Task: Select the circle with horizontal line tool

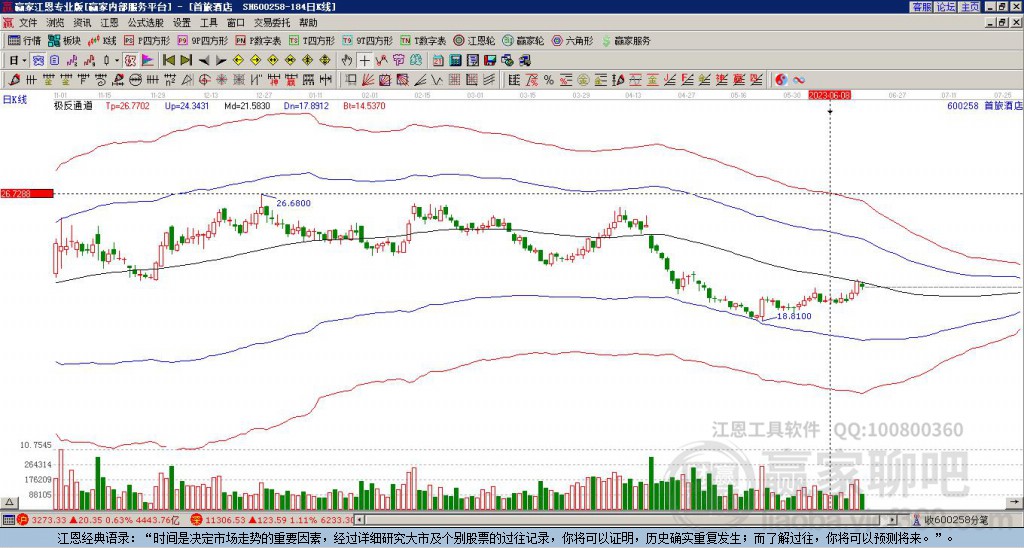Action: coord(135,80)
